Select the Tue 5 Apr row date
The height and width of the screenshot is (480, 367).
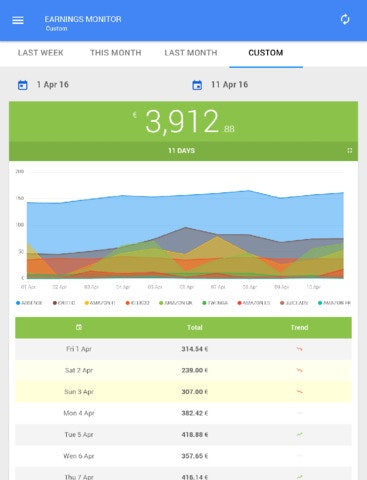[x=79, y=434]
